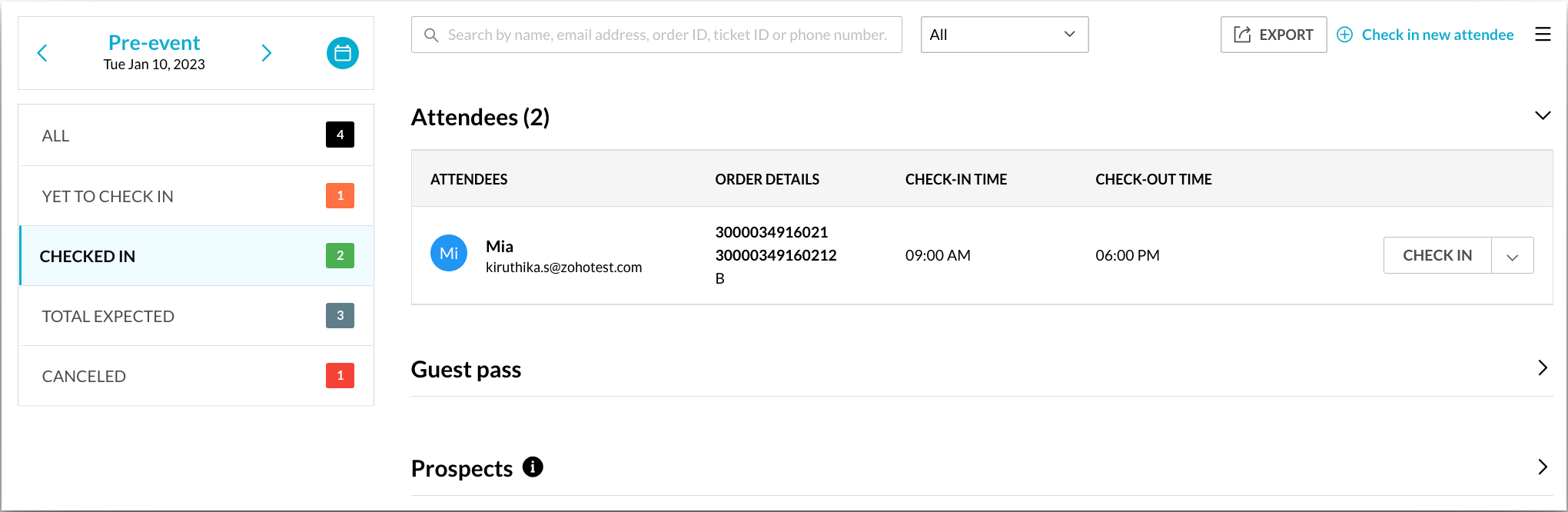The width and height of the screenshot is (1568, 512).
Task: Click the Prospects info icon
Action: coord(533,467)
